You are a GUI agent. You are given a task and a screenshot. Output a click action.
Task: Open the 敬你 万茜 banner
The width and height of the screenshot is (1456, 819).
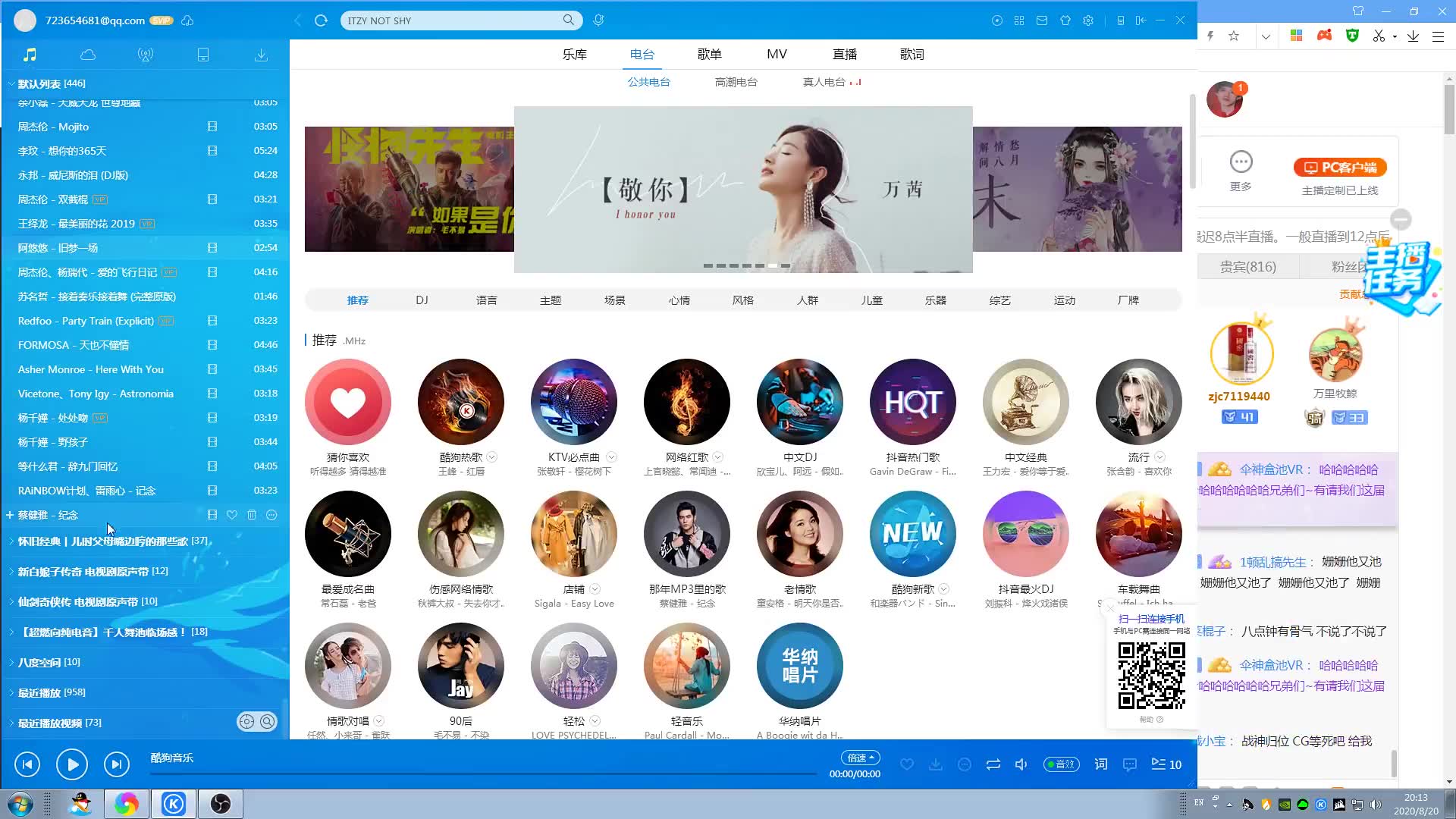point(743,190)
